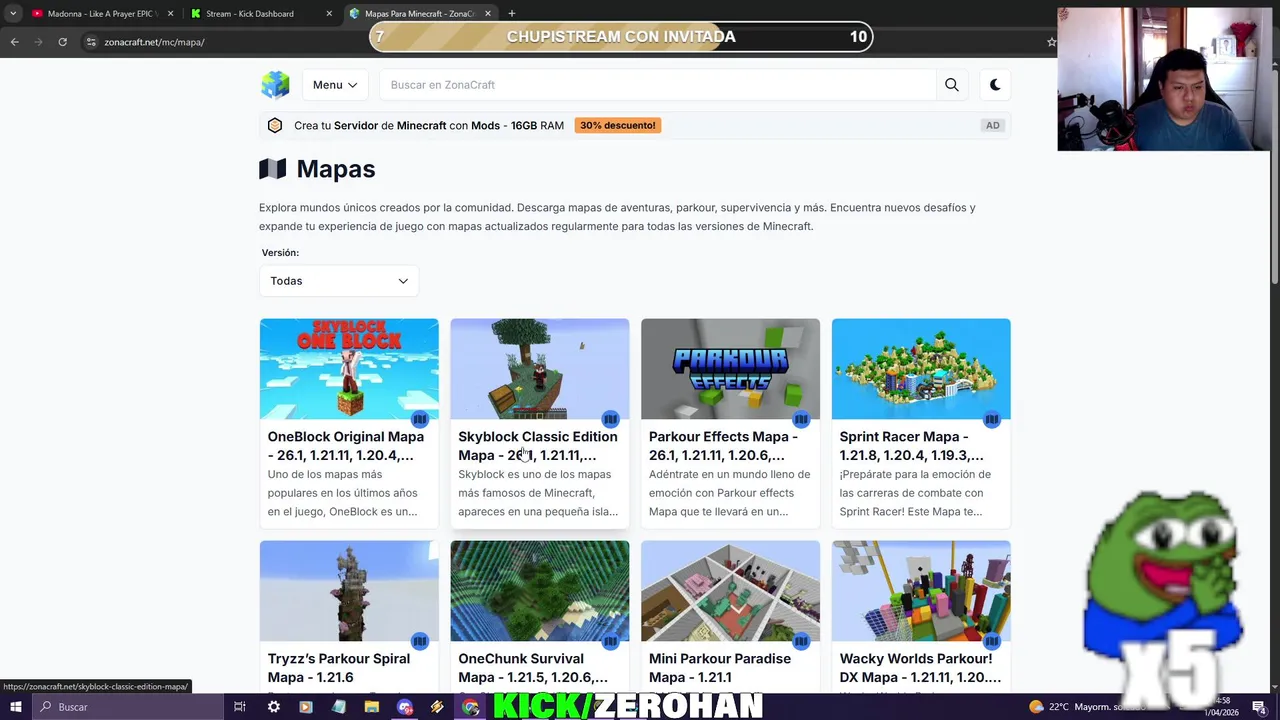Click map badge icon on Sprint Racer card

[x=992, y=419]
